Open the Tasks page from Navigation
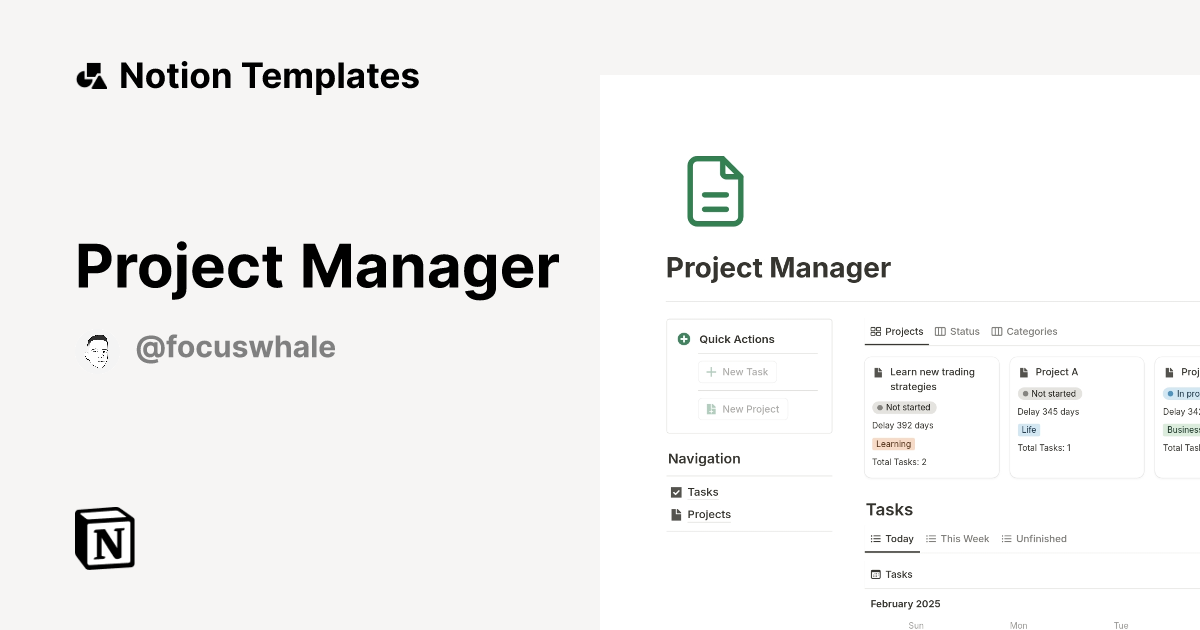The width and height of the screenshot is (1200, 630). [703, 491]
